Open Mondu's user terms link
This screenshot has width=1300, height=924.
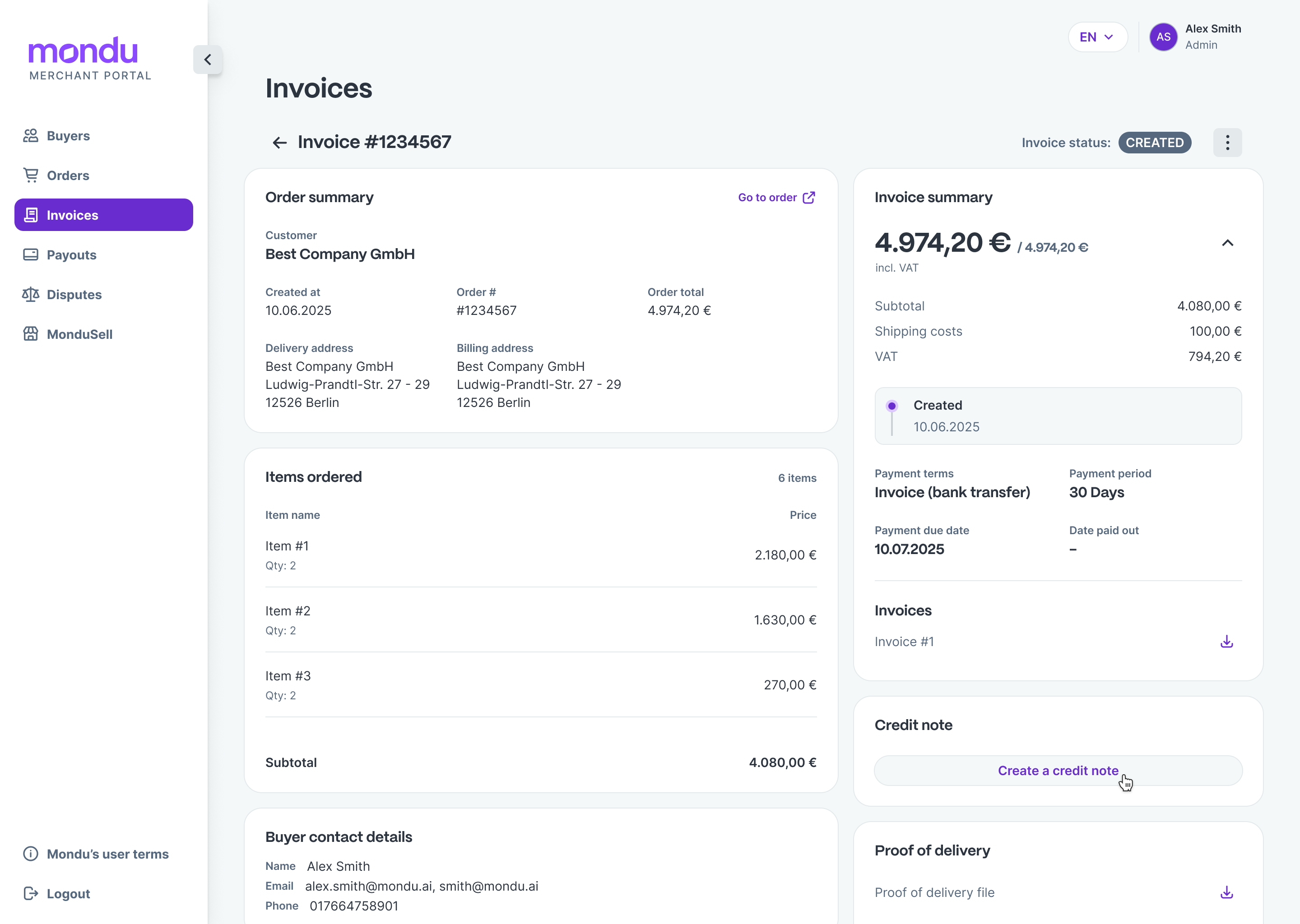click(x=107, y=854)
